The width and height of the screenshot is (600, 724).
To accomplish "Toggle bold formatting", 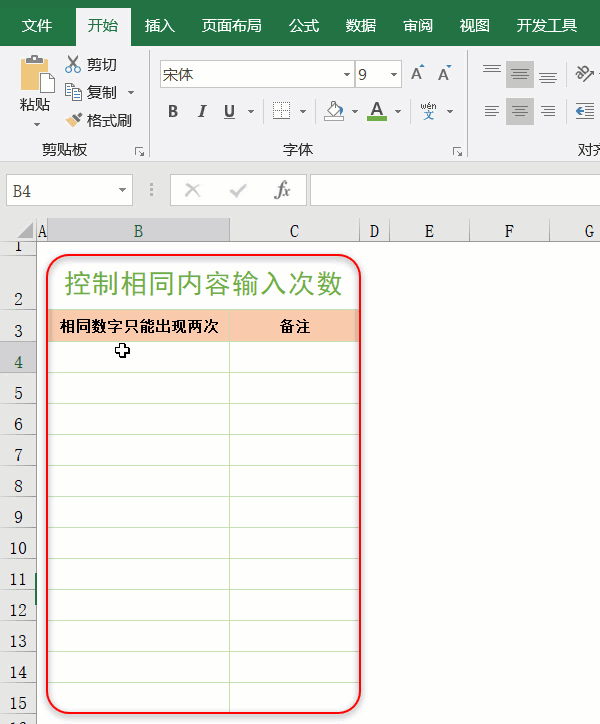I will click(x=173, y=111).
